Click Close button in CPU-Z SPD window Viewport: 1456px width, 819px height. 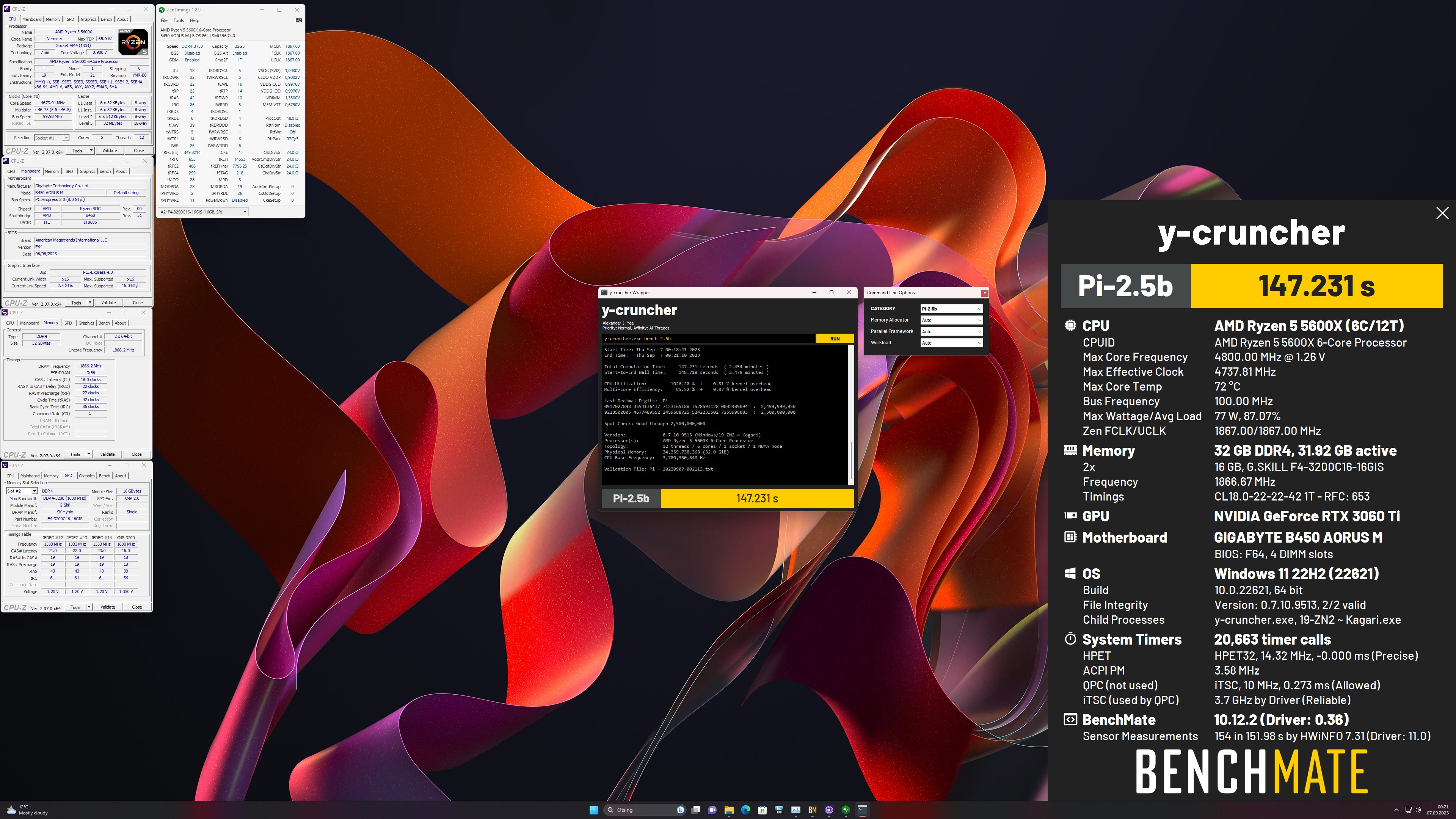click(137, 607)
